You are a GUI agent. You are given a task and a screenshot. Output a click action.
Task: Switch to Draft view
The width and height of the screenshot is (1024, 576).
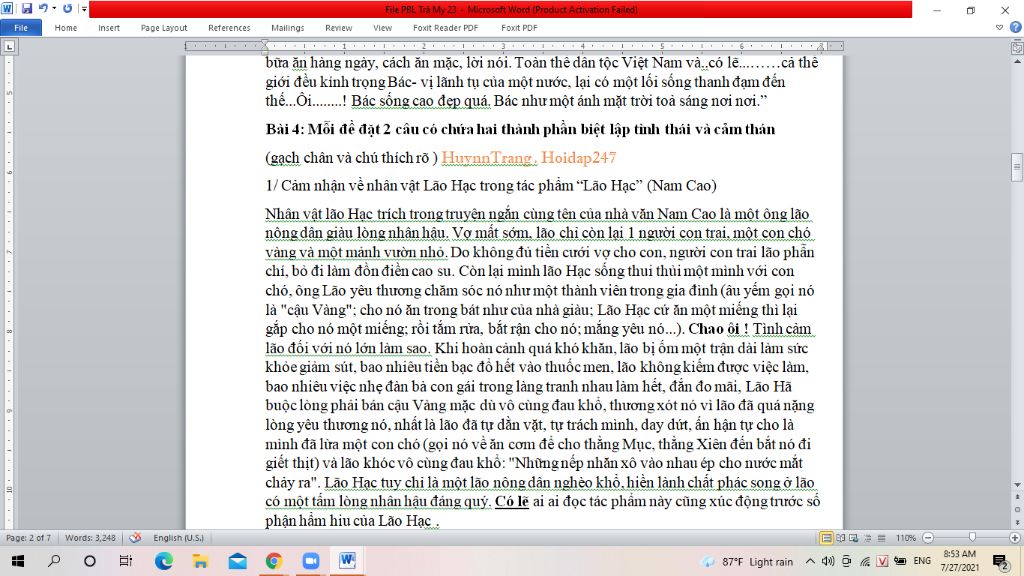[x=882, y=538]
